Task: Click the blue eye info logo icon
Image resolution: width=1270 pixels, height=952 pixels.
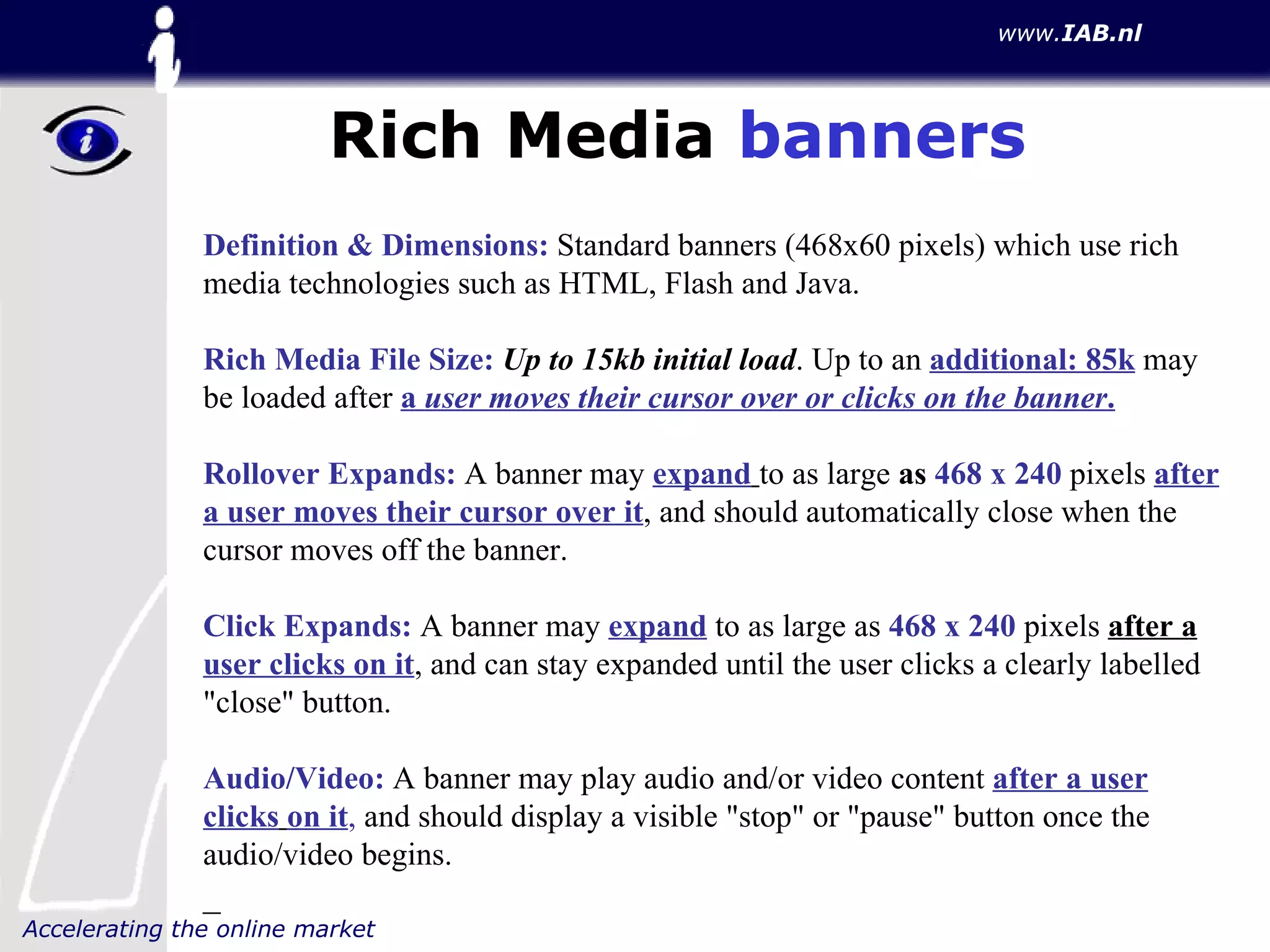Action: click(87, 141)
